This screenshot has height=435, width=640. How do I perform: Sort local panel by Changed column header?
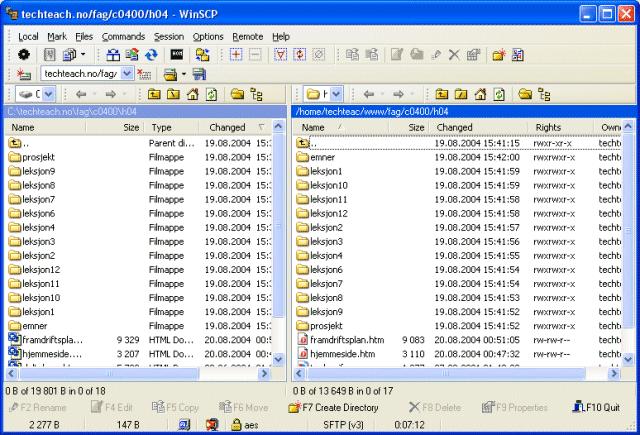point(236,127)
